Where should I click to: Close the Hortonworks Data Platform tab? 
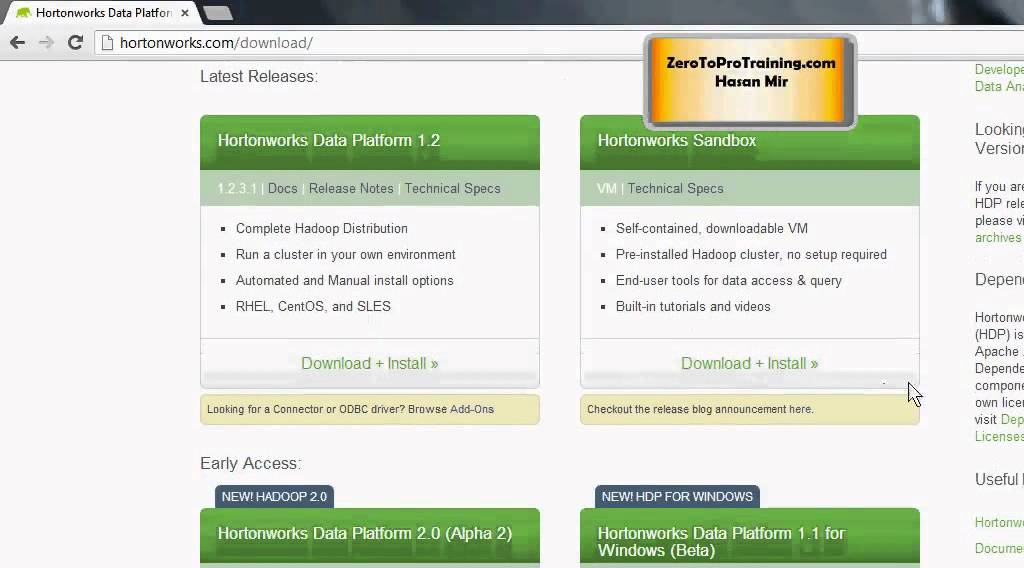click(x=185, y=12)
